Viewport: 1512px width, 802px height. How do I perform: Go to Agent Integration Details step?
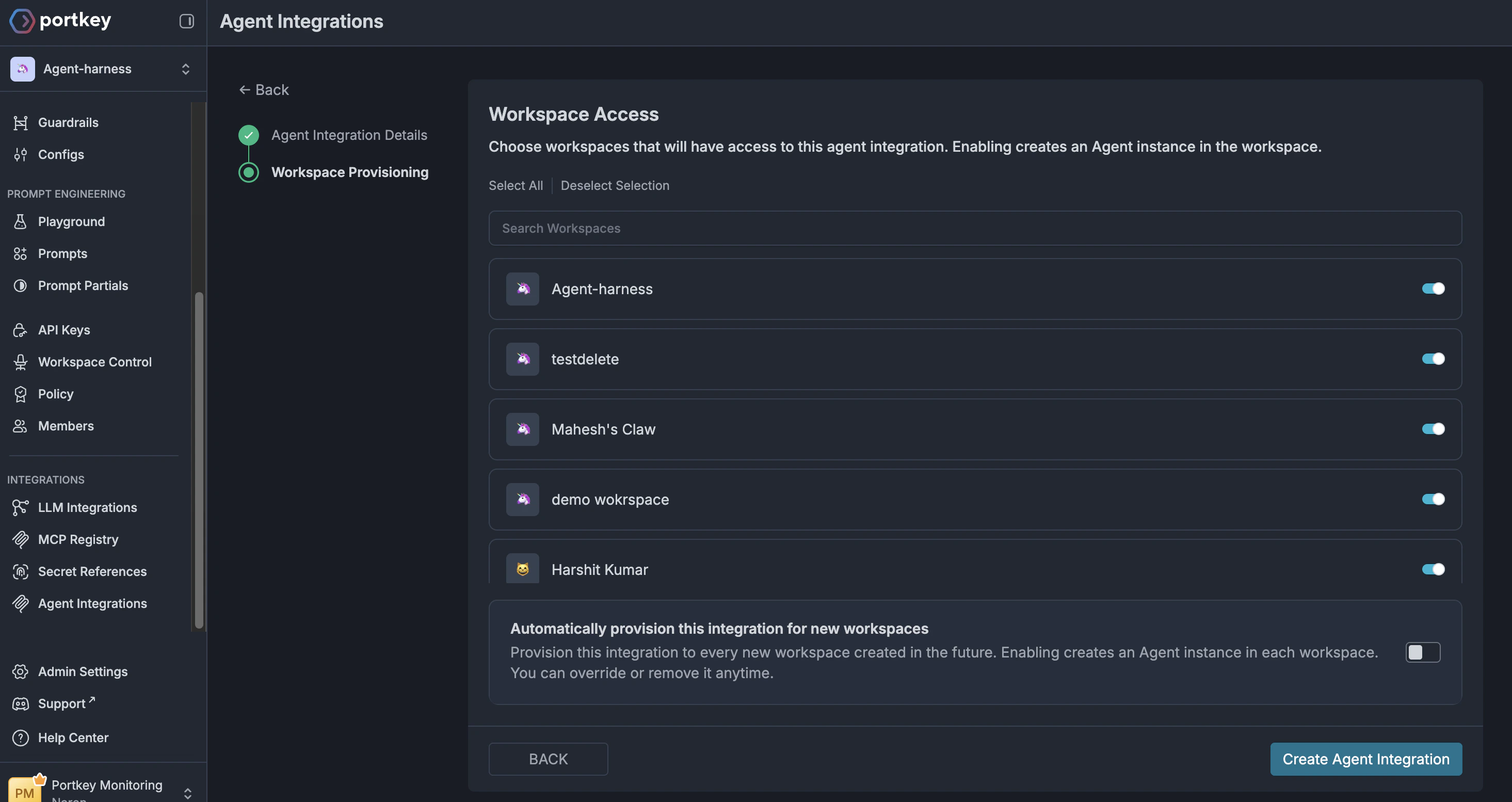[x=349, y=135]
